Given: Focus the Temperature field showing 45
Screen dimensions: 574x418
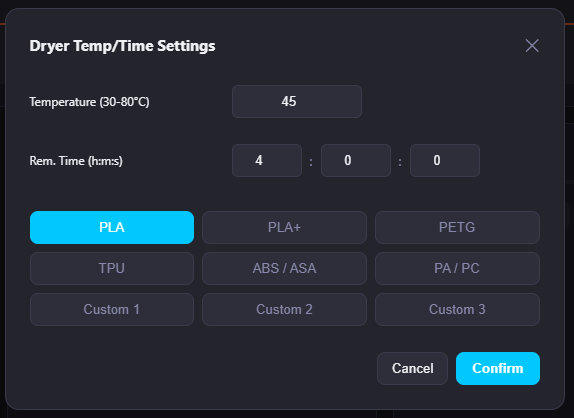Looking at the screenshot, I should [297, 101].
